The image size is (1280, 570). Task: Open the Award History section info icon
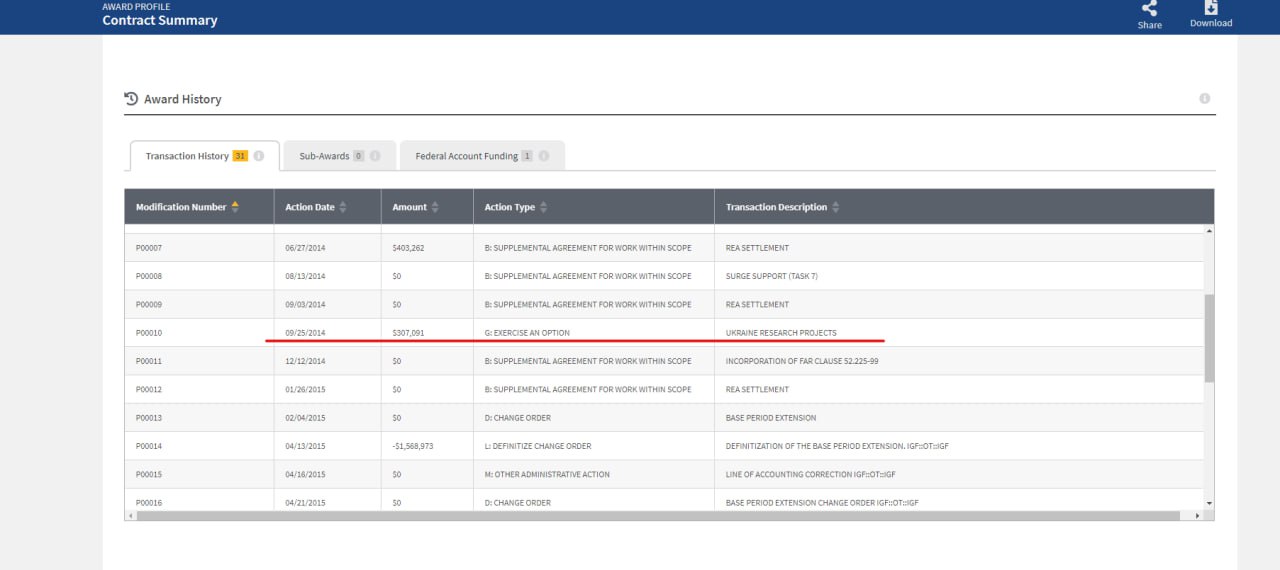click(1204, 98)
